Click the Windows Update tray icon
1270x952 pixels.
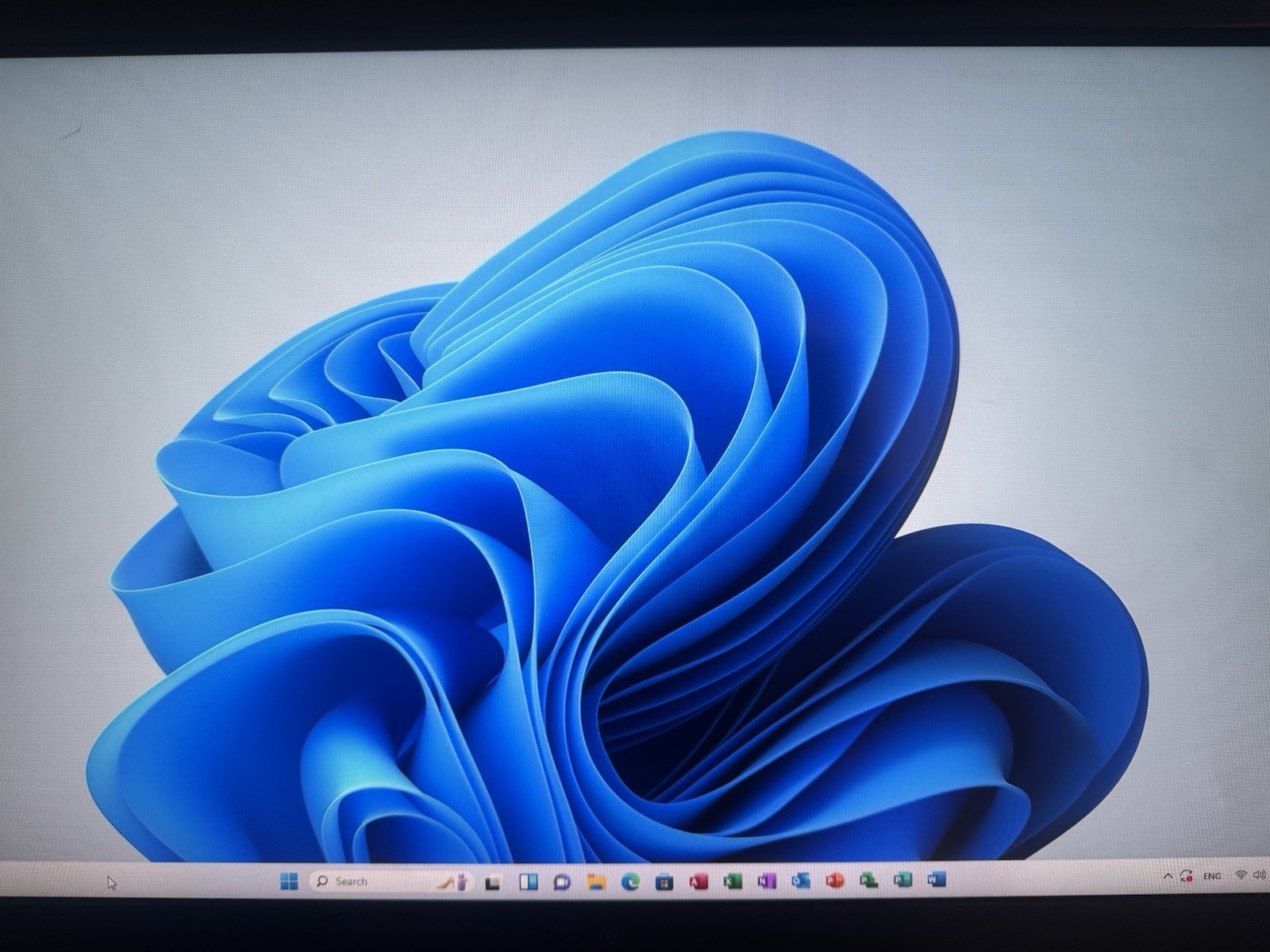pos(1187,877)
